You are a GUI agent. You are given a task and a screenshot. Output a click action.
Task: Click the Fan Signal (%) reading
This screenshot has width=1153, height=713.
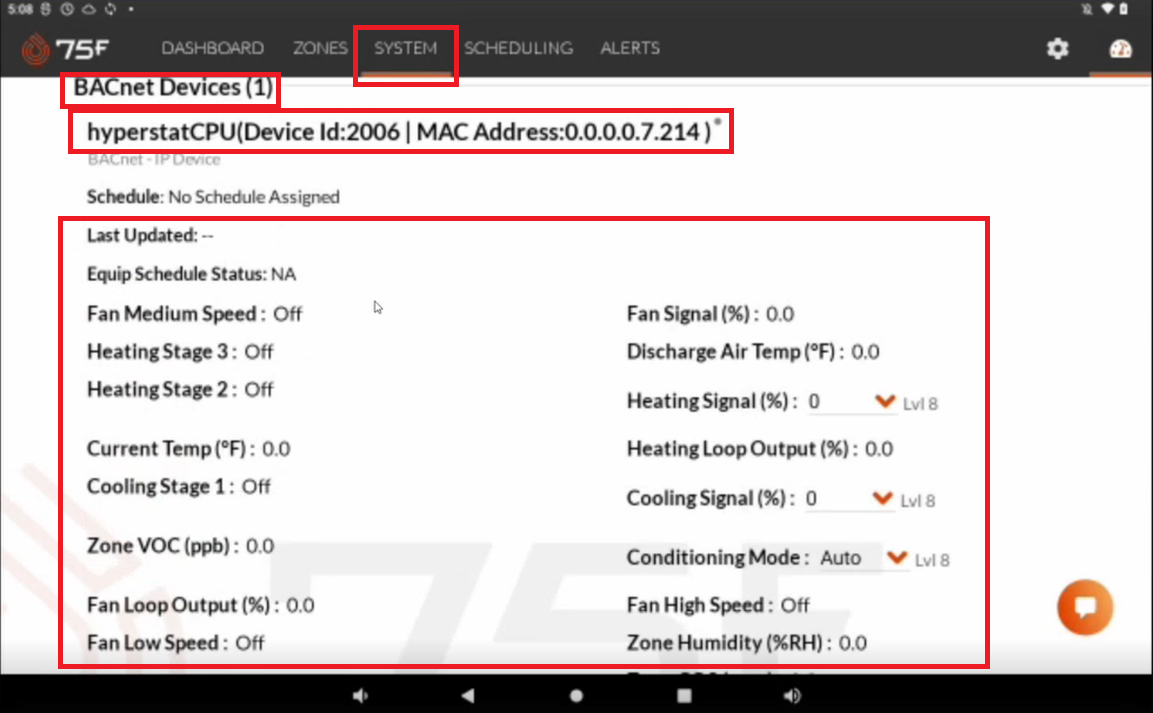click(710, 315)
